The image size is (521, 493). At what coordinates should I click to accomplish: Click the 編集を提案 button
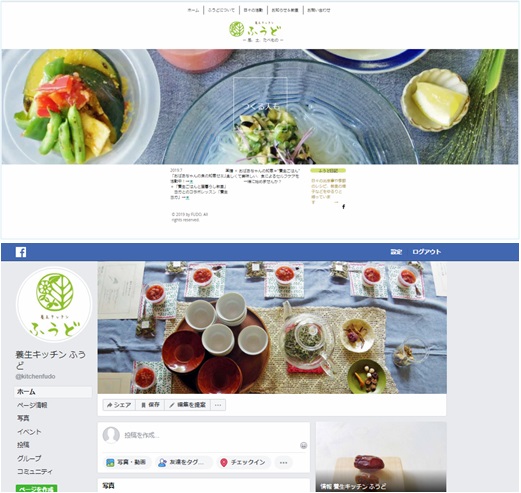point(187,405)
